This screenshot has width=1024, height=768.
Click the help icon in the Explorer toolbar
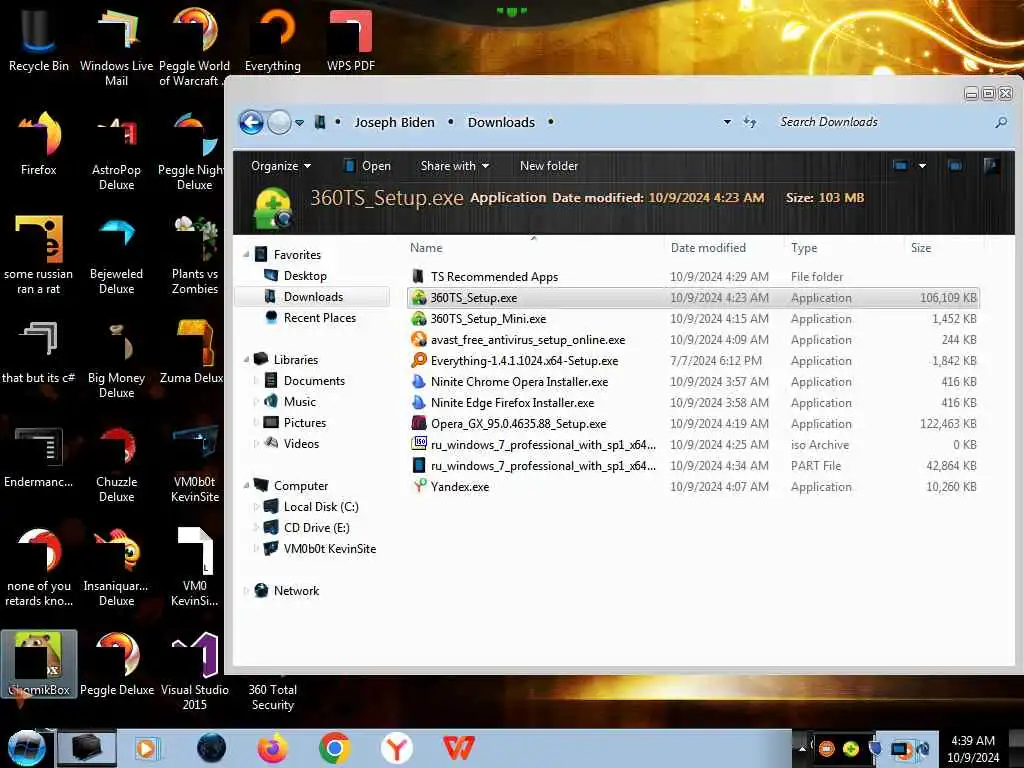pos(991,166)
